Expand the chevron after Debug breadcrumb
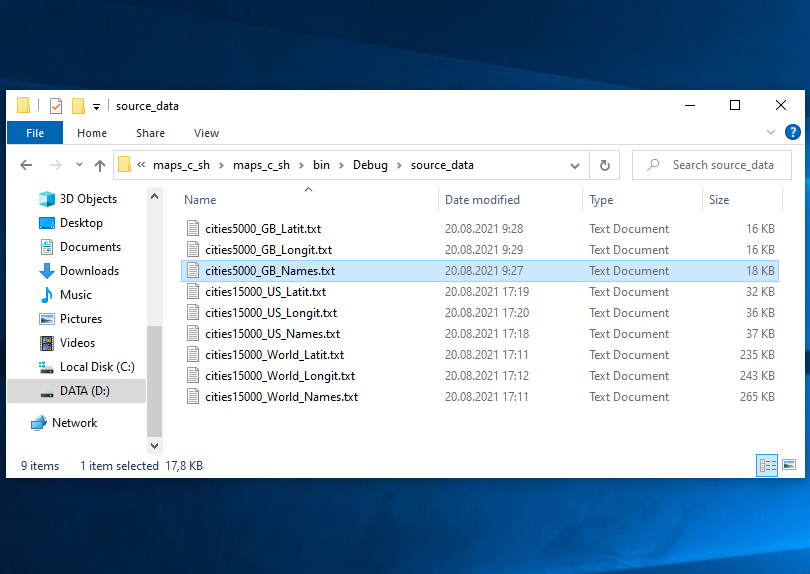Viewport: 810px width, 574px height. (399, 165)
